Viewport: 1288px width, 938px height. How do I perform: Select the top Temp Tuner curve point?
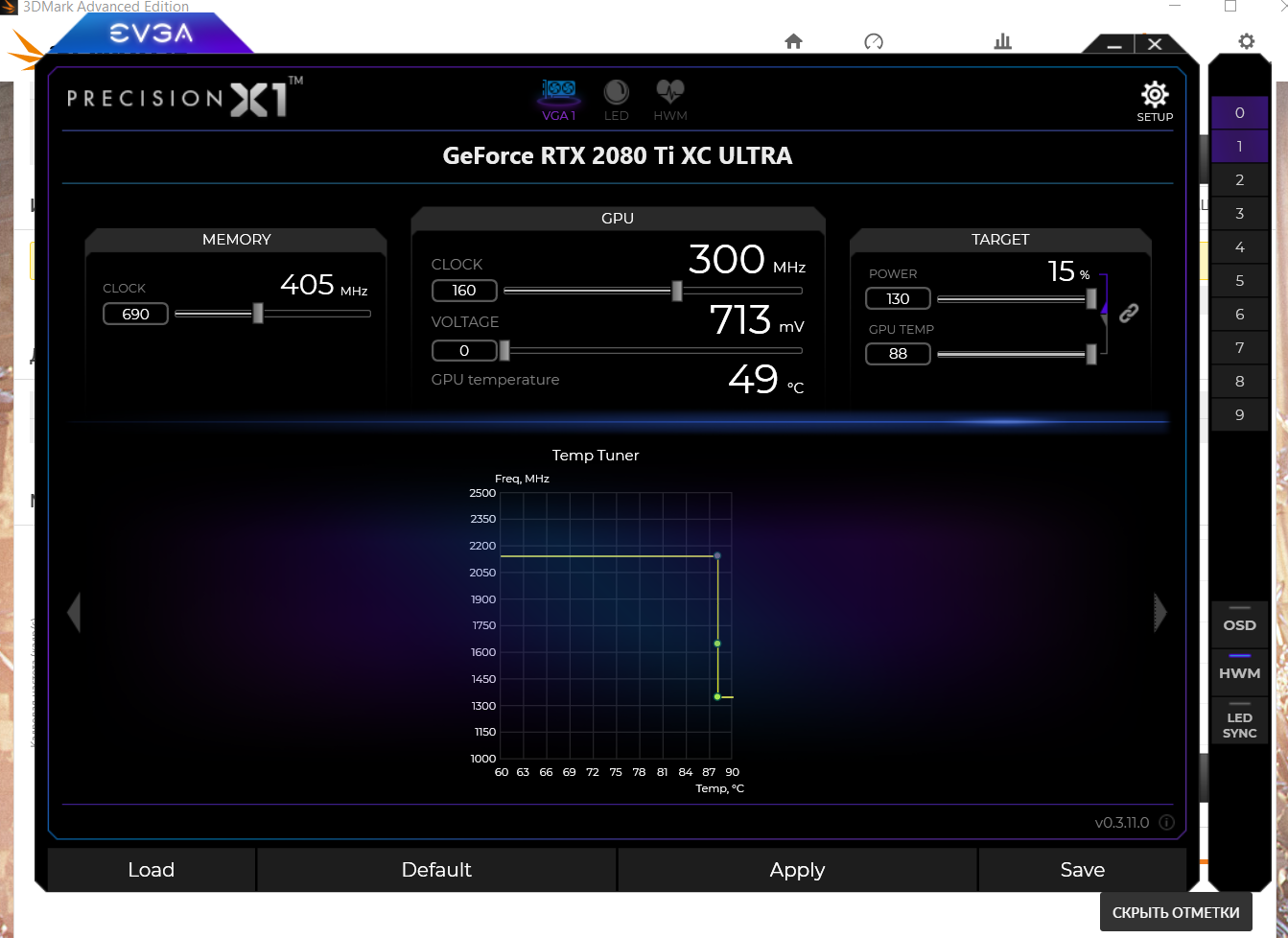tap(717, 555)
